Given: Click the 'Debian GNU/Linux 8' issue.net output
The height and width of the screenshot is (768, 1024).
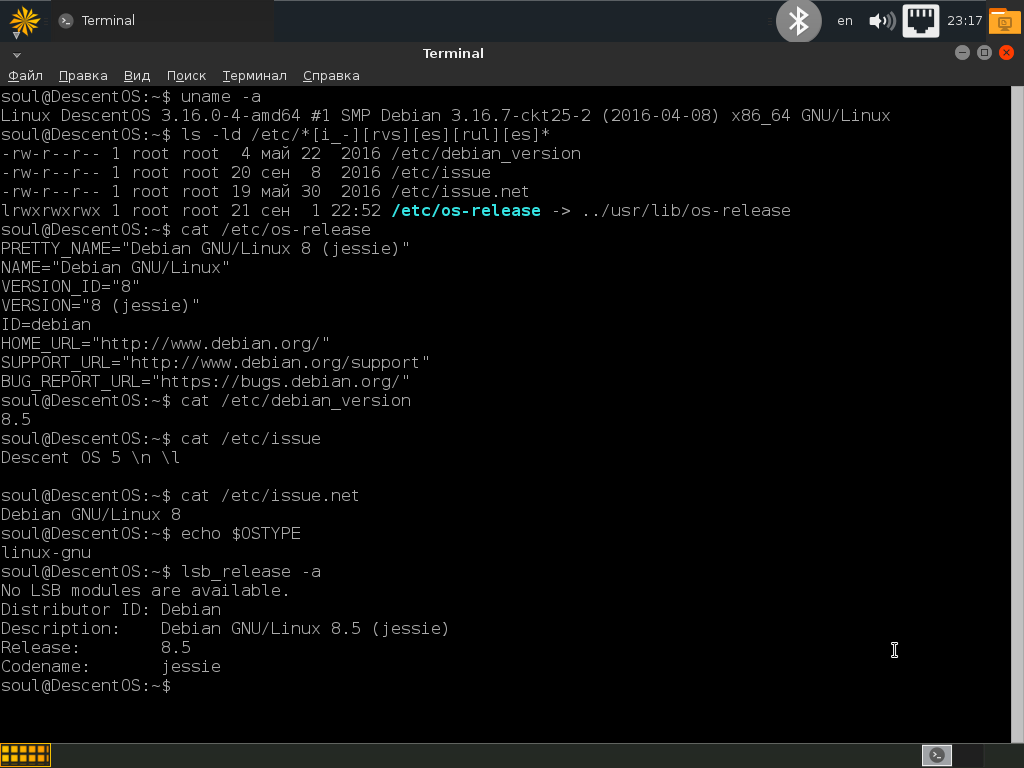Looking at the screenshot, I should (x=91, y=515).
